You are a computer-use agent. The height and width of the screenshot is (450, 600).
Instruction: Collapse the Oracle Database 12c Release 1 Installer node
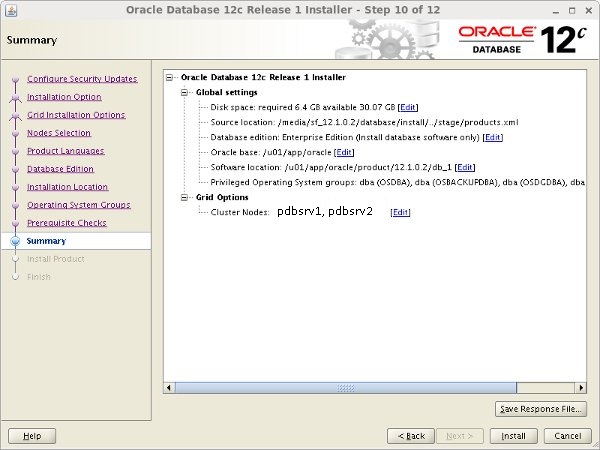[169, 78]
